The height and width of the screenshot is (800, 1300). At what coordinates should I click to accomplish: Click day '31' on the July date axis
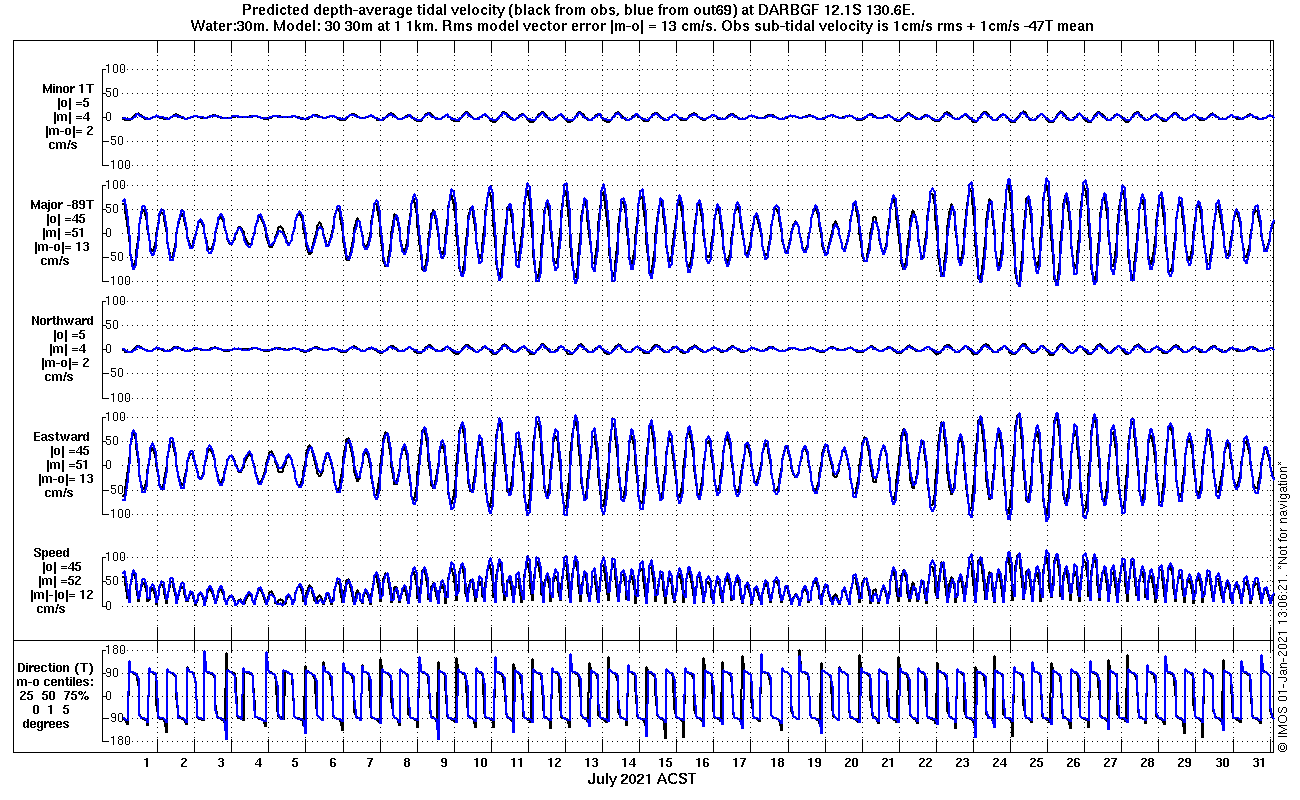(x=1258, y=762)
